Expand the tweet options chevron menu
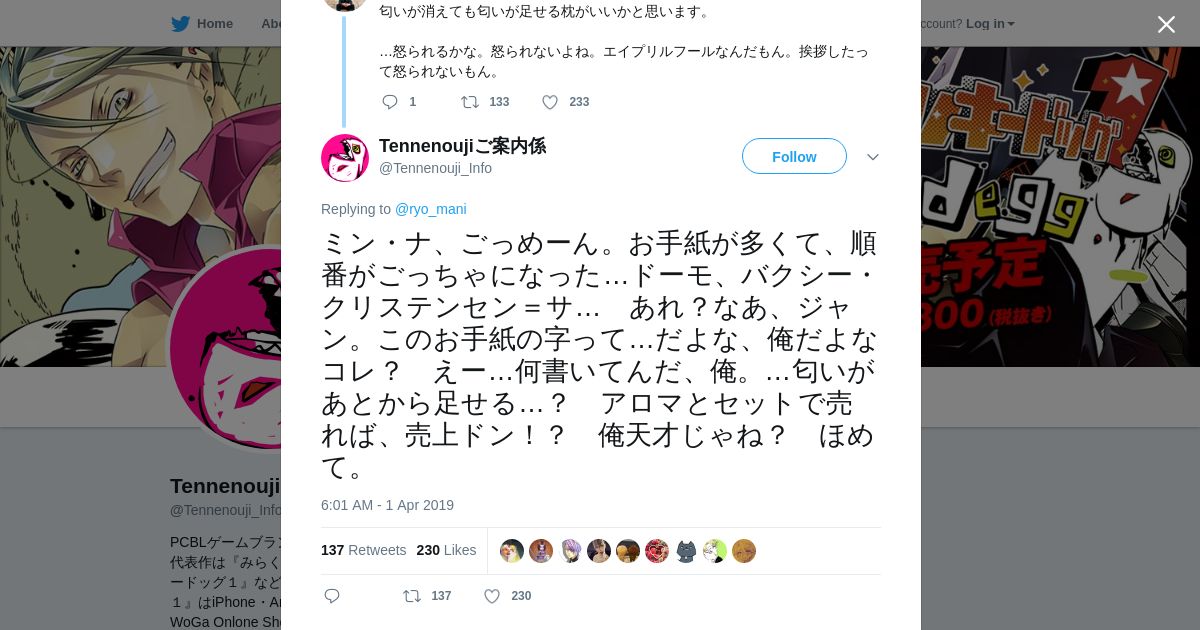This screenshot has height=630, width=1200. tap(872, 157)
